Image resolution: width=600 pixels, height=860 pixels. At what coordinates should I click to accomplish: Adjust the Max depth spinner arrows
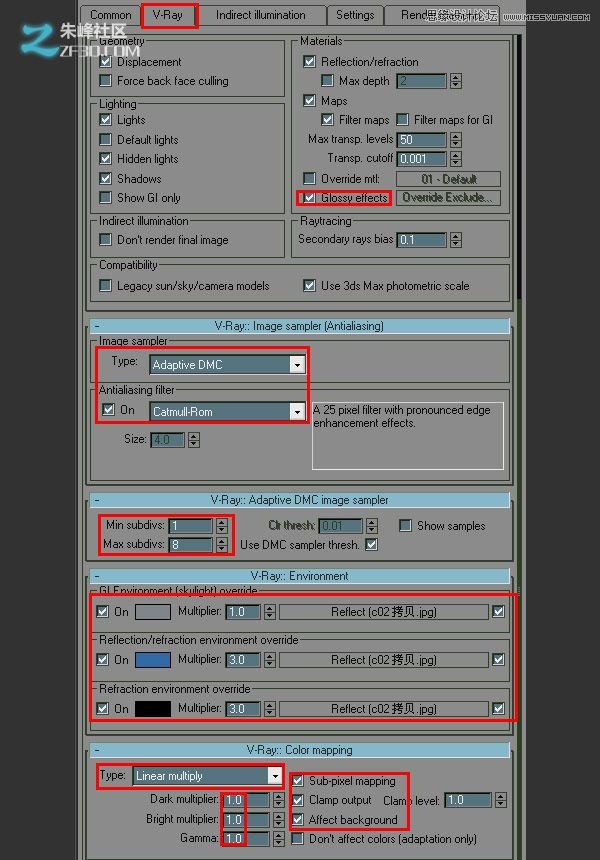pyautogui.click(x=456, y=81)
